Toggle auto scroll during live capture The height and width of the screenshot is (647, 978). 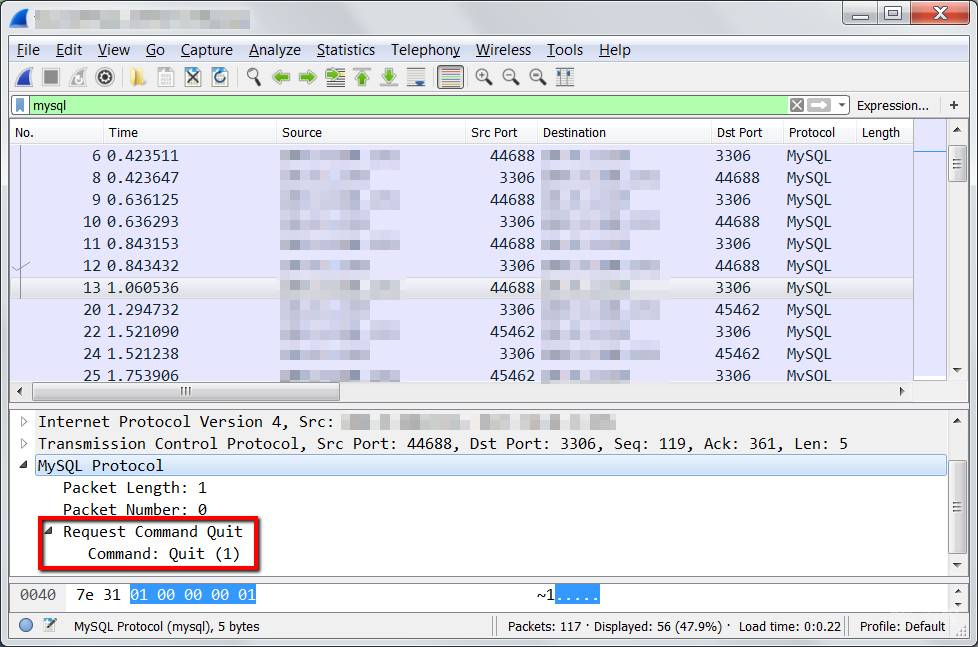point(416,77)
